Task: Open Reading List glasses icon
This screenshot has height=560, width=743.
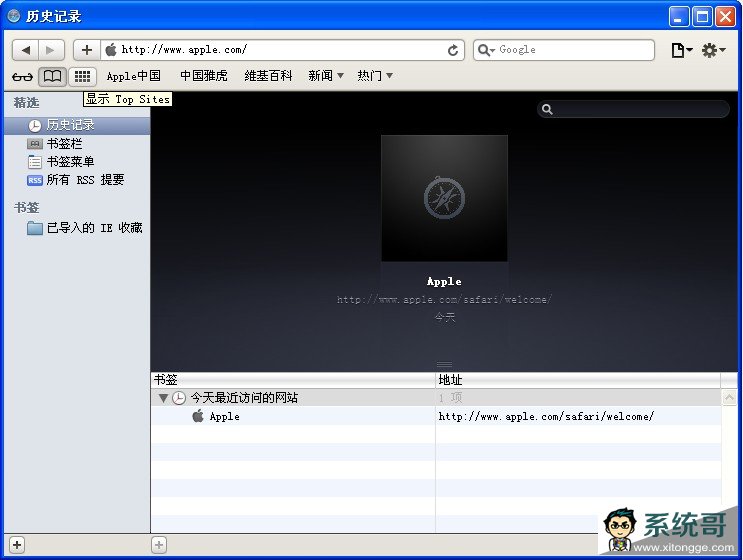Action: pos(22,76)
